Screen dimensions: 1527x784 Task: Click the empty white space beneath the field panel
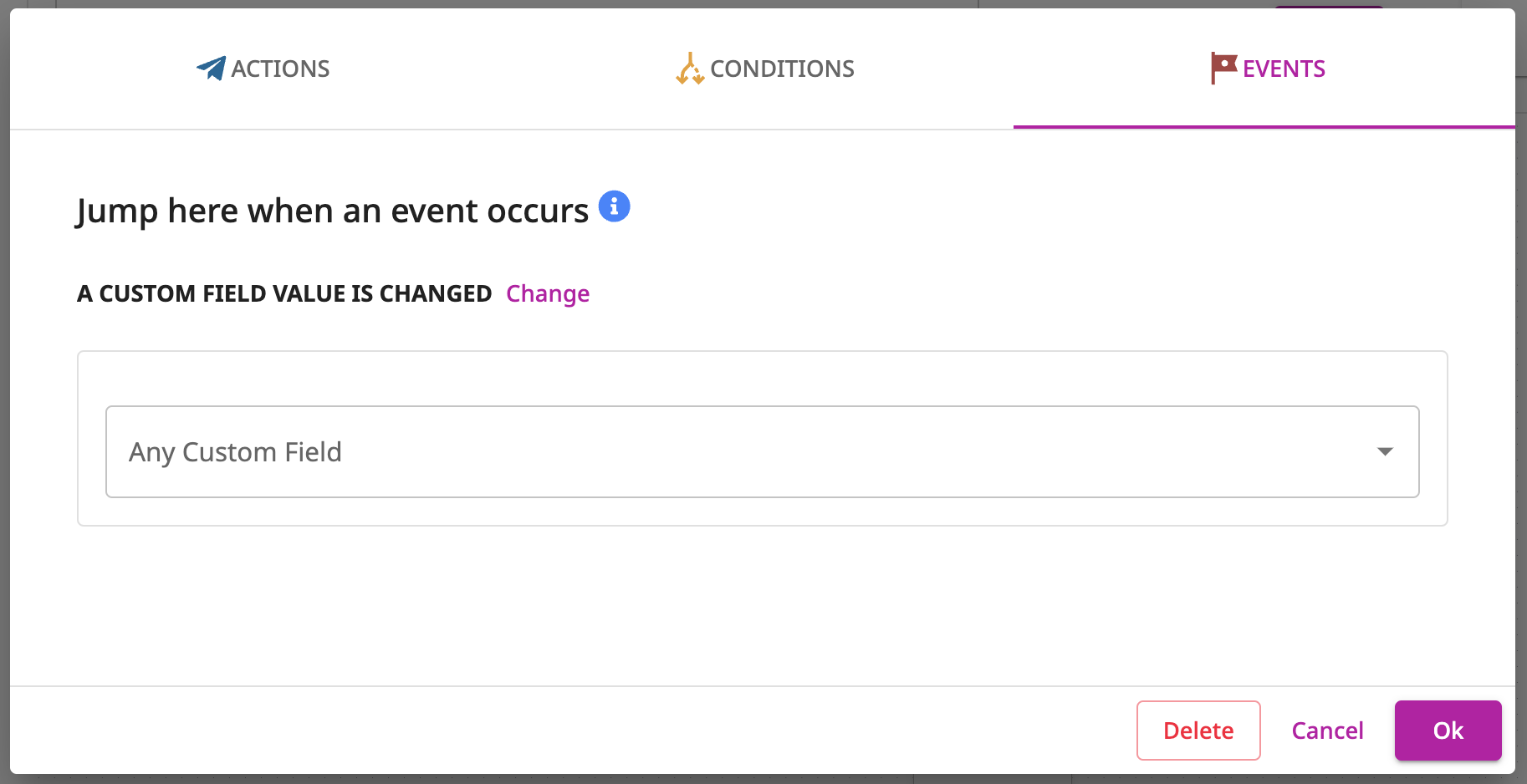763,606
